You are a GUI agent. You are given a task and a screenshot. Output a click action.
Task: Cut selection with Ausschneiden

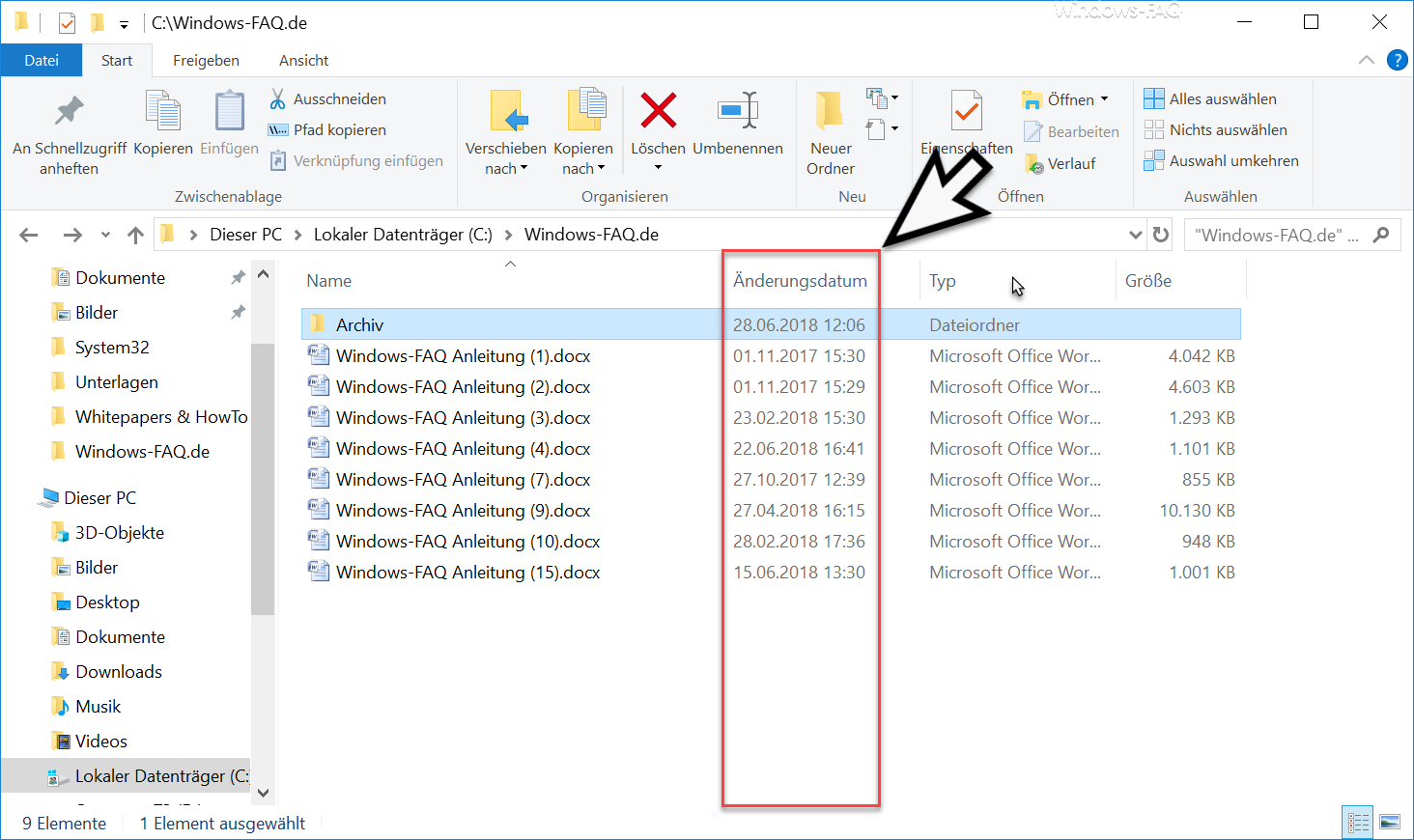pos(327,98)
